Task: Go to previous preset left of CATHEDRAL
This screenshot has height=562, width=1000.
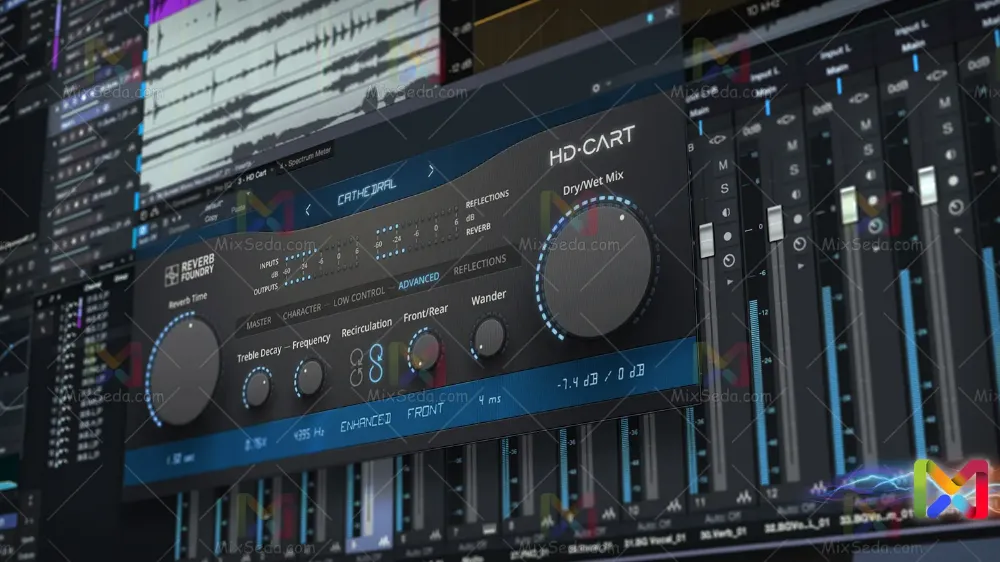Action: pos(309,209)
